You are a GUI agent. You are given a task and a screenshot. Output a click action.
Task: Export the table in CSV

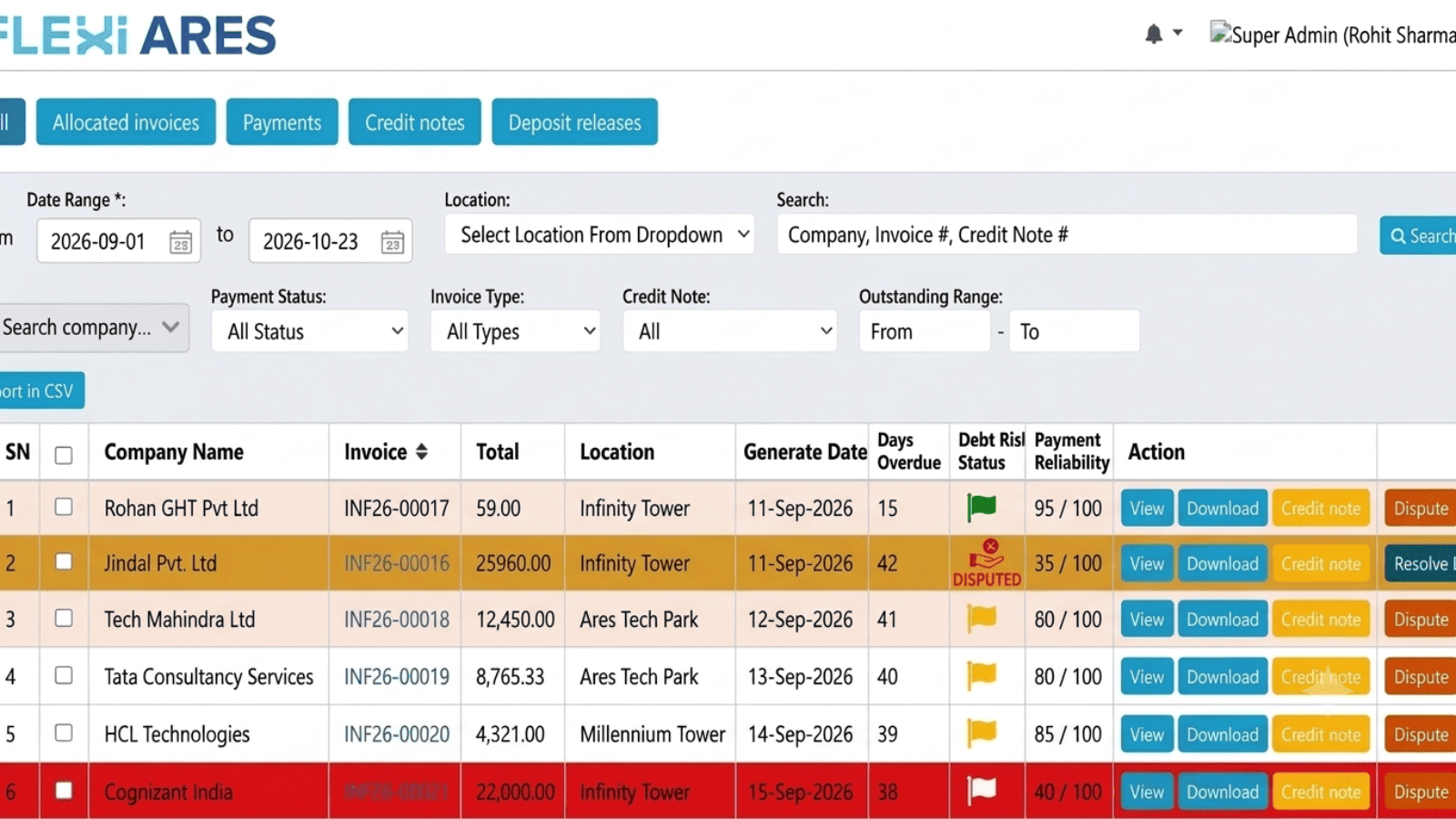click(x=41, y=390)
